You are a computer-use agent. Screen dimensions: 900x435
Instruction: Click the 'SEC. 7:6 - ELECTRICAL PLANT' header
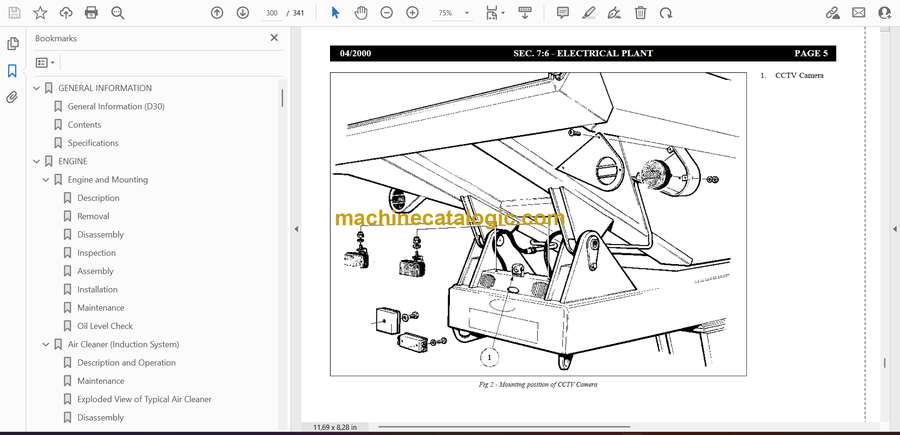(x=583, y=53)
